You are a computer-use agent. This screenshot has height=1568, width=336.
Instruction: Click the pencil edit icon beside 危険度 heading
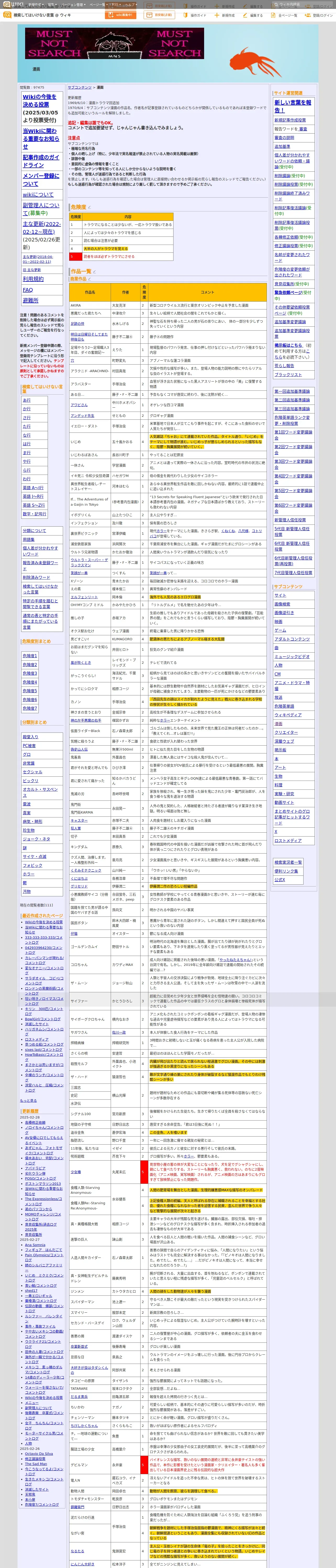click(90, 207)
